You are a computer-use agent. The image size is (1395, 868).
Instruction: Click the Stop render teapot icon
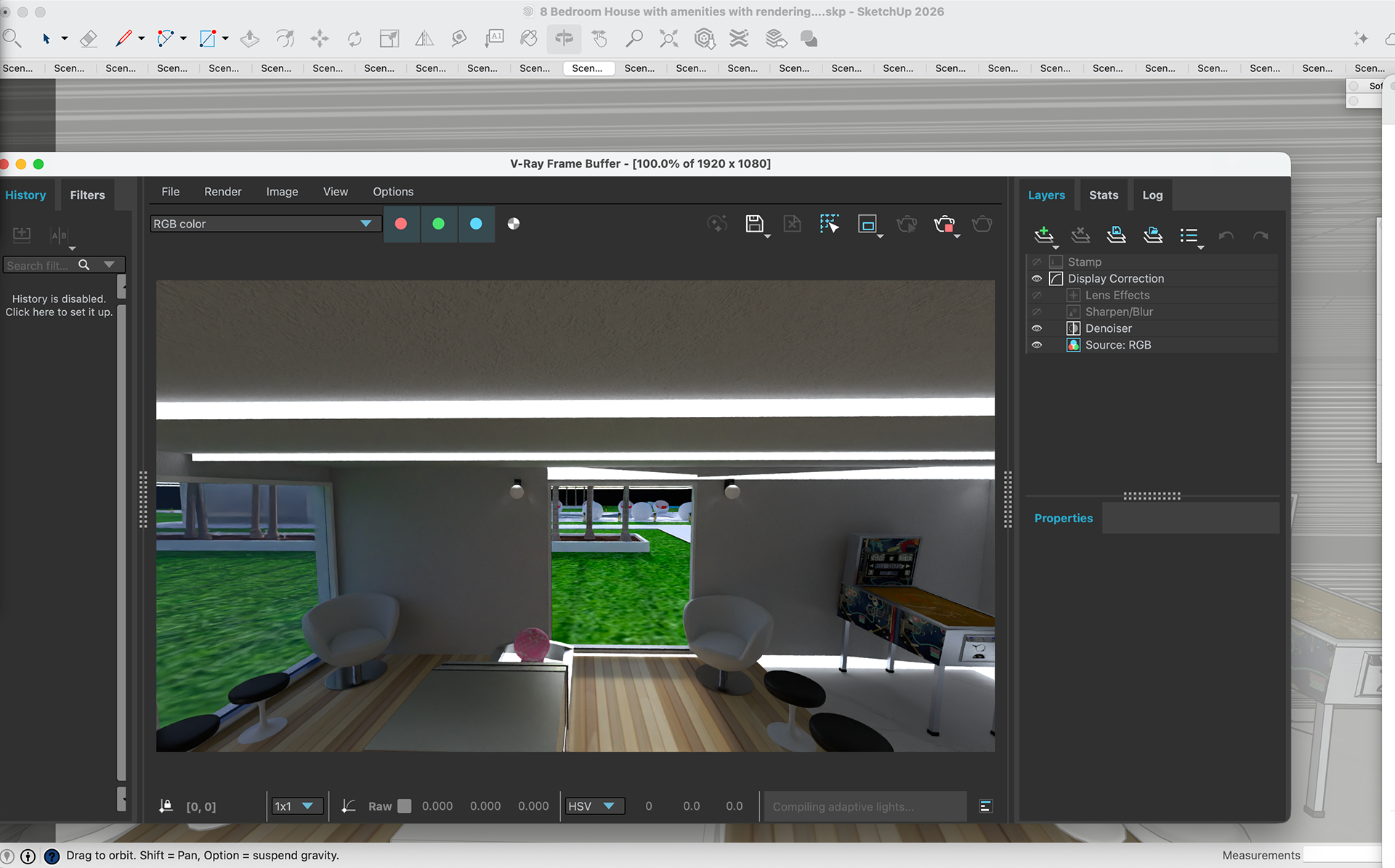tap(944, 224)
